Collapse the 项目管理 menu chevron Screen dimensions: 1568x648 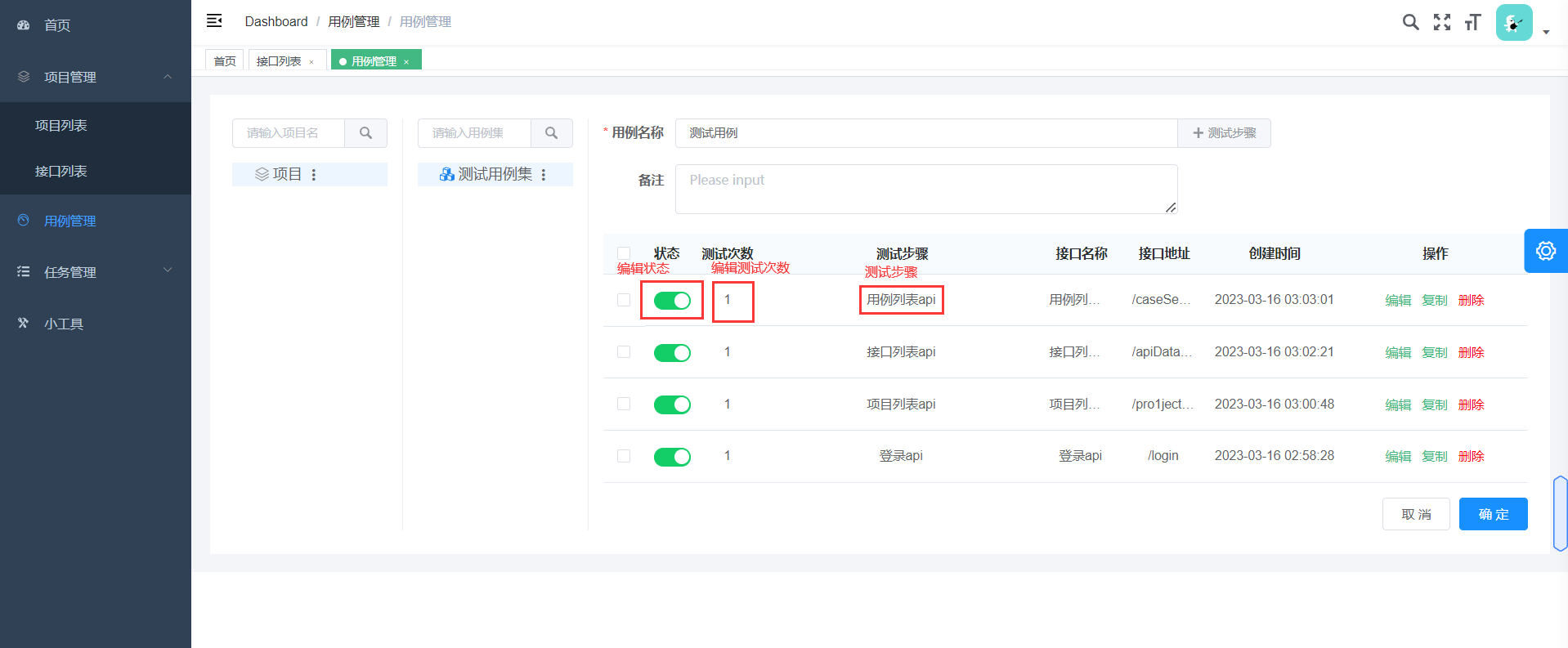click(168, 77)
